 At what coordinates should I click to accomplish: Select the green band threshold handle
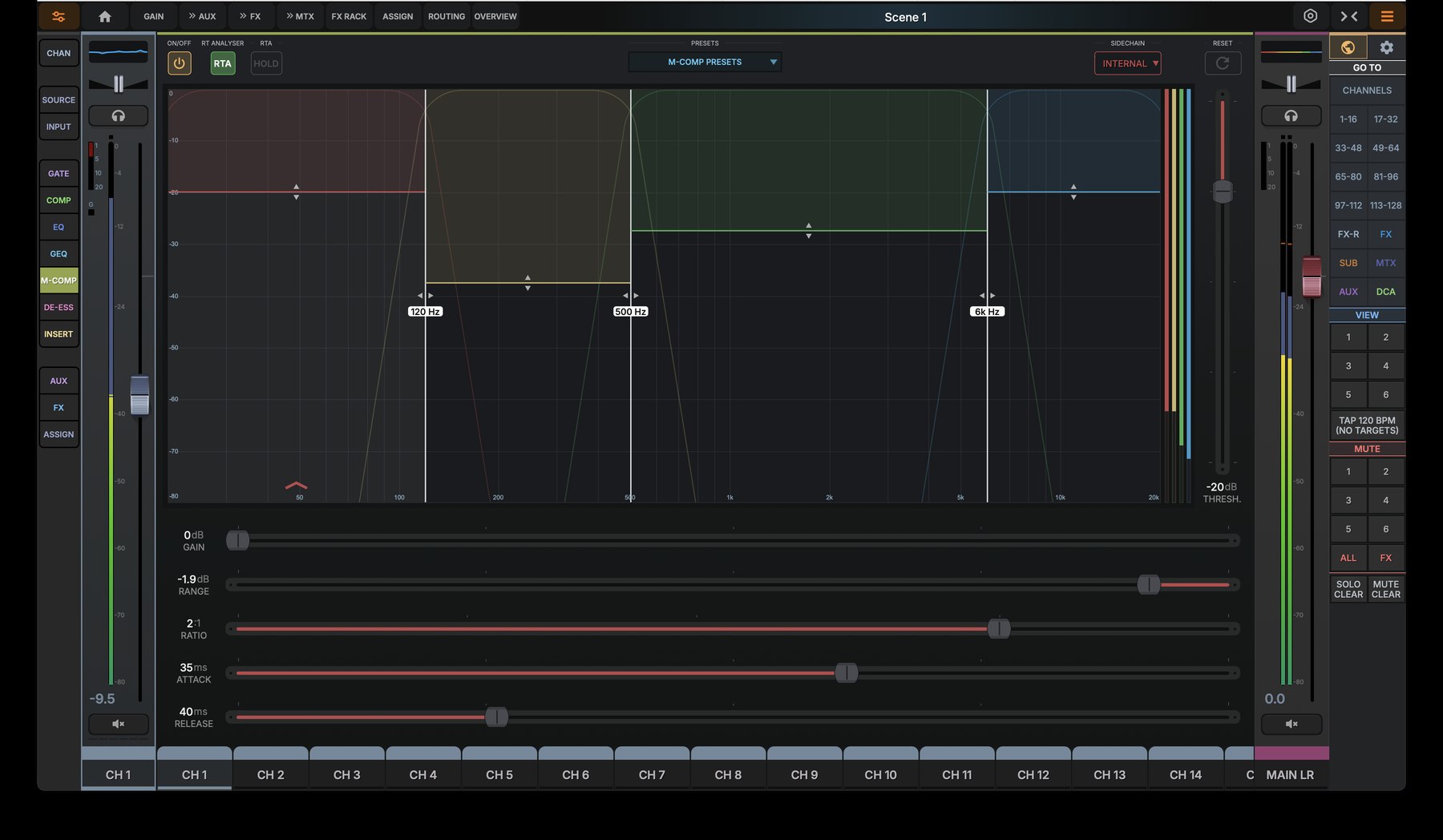pos(808,231)
